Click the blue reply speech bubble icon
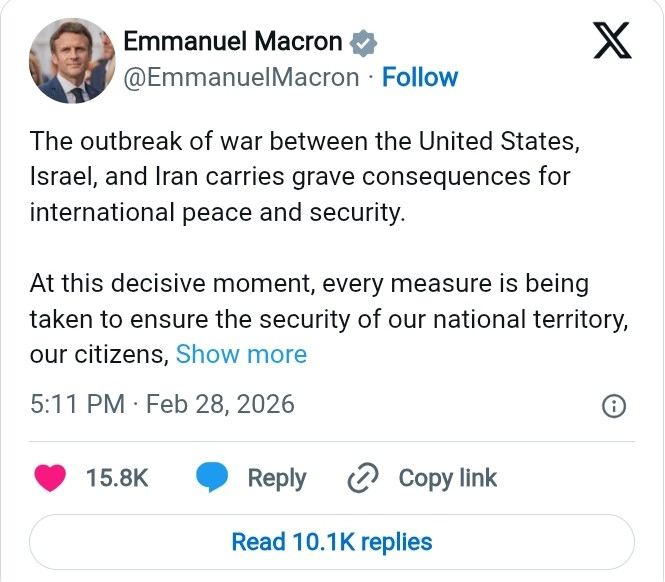 click(211, 478)
